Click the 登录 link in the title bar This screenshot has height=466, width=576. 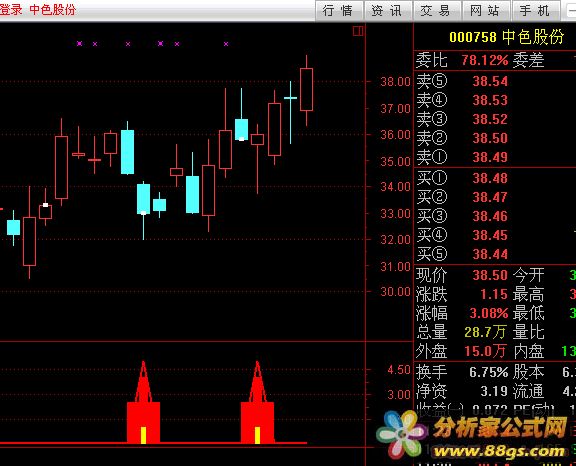click(x=11, y=10)
